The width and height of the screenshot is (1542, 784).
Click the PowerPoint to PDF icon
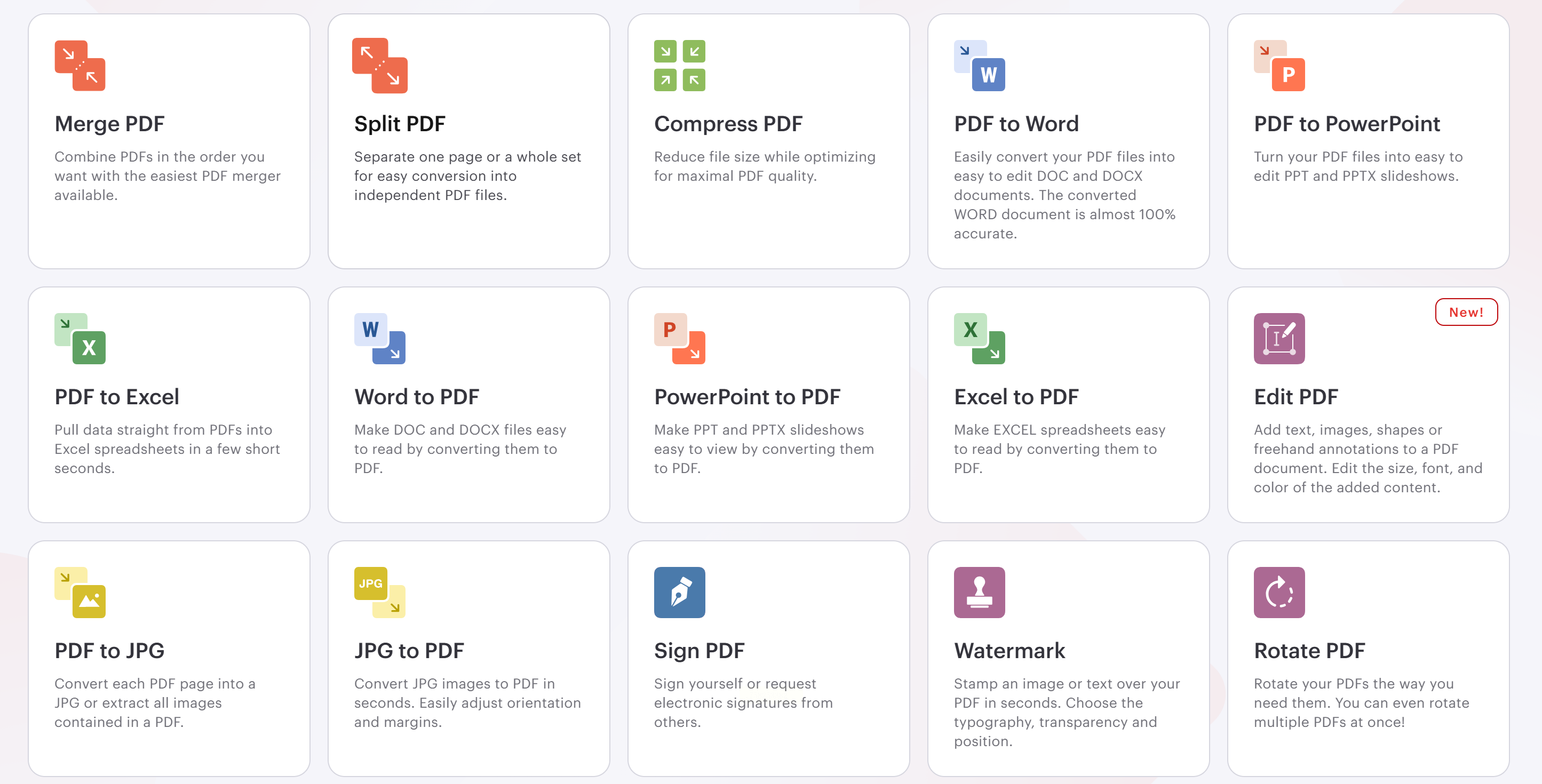pyautogui.click(x=679, y=339)
